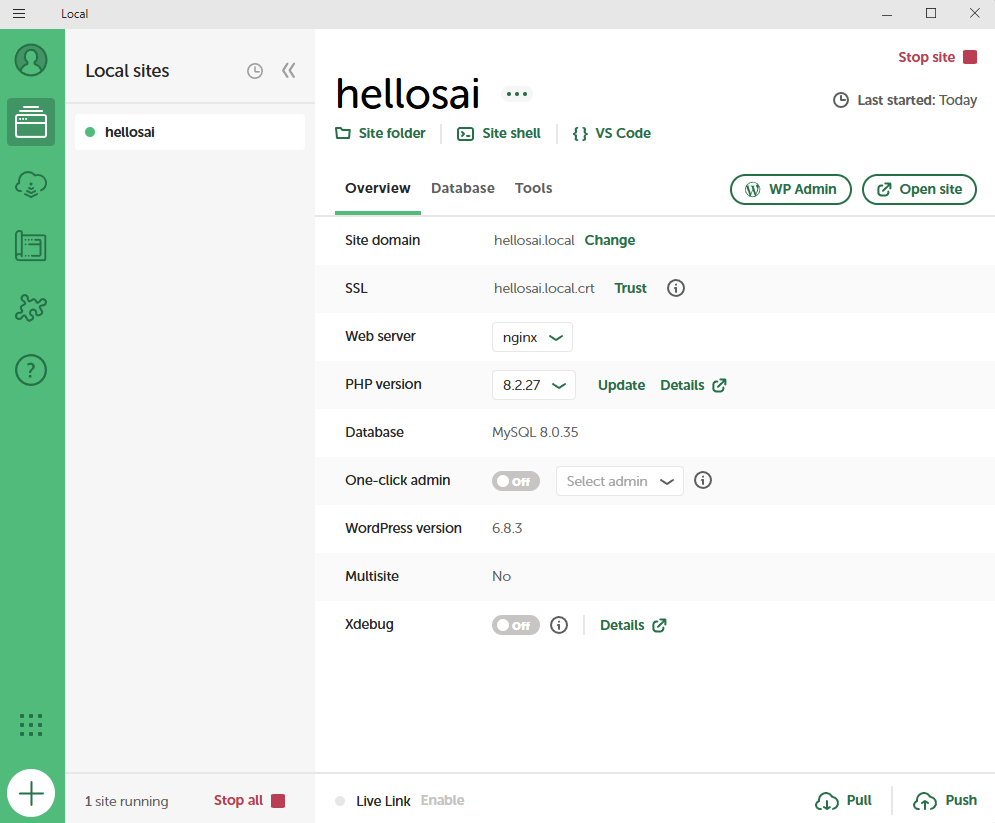Expand the Web server nginx dropdown
The height and width of the screenshot is (823, 995).
pos(532,337)
